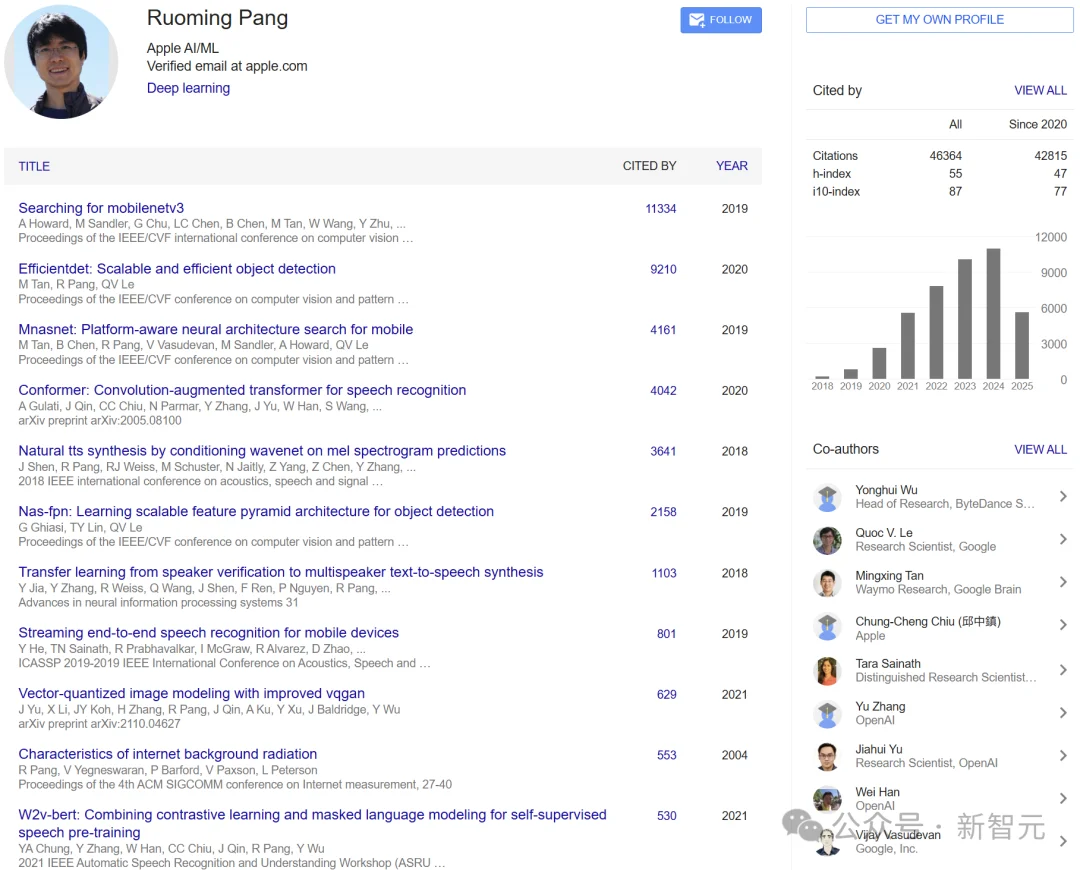Image resolution: width=1080 pixels, height=870 pixels.
Task: Open the Deep learning interest link
Action: (188, 88)
